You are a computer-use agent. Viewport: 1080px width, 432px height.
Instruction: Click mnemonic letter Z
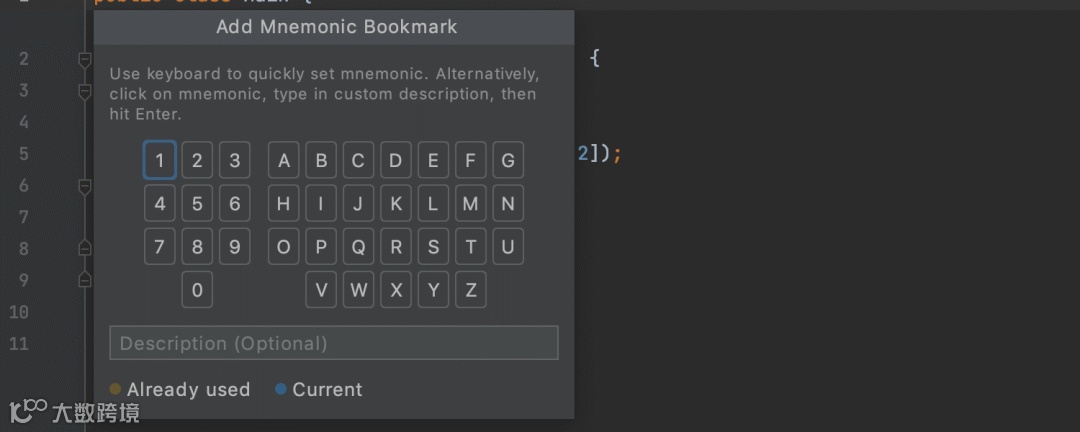coord(470,291)
